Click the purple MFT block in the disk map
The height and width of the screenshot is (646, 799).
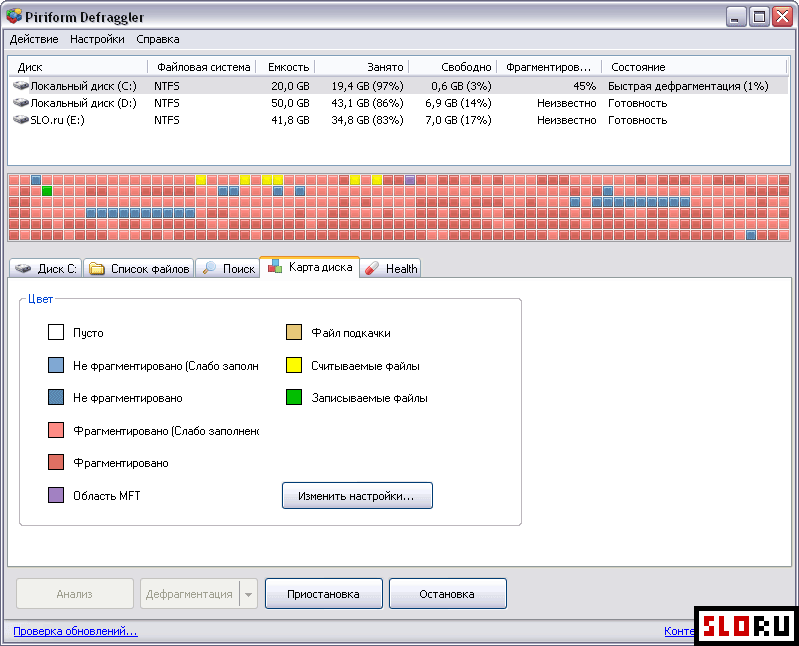pos(410,180)
